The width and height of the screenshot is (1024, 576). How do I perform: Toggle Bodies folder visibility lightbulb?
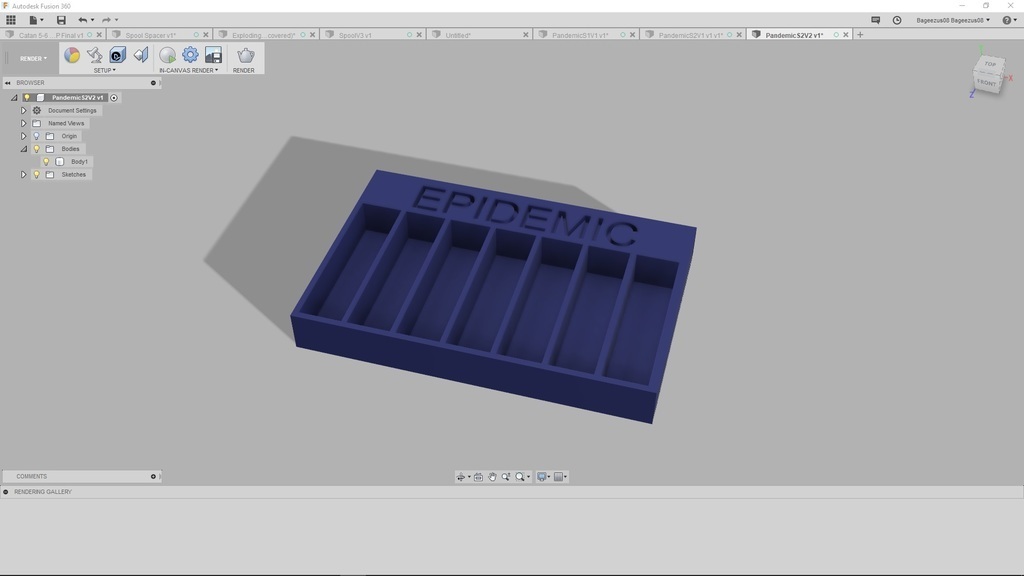[x=37, y=149]
